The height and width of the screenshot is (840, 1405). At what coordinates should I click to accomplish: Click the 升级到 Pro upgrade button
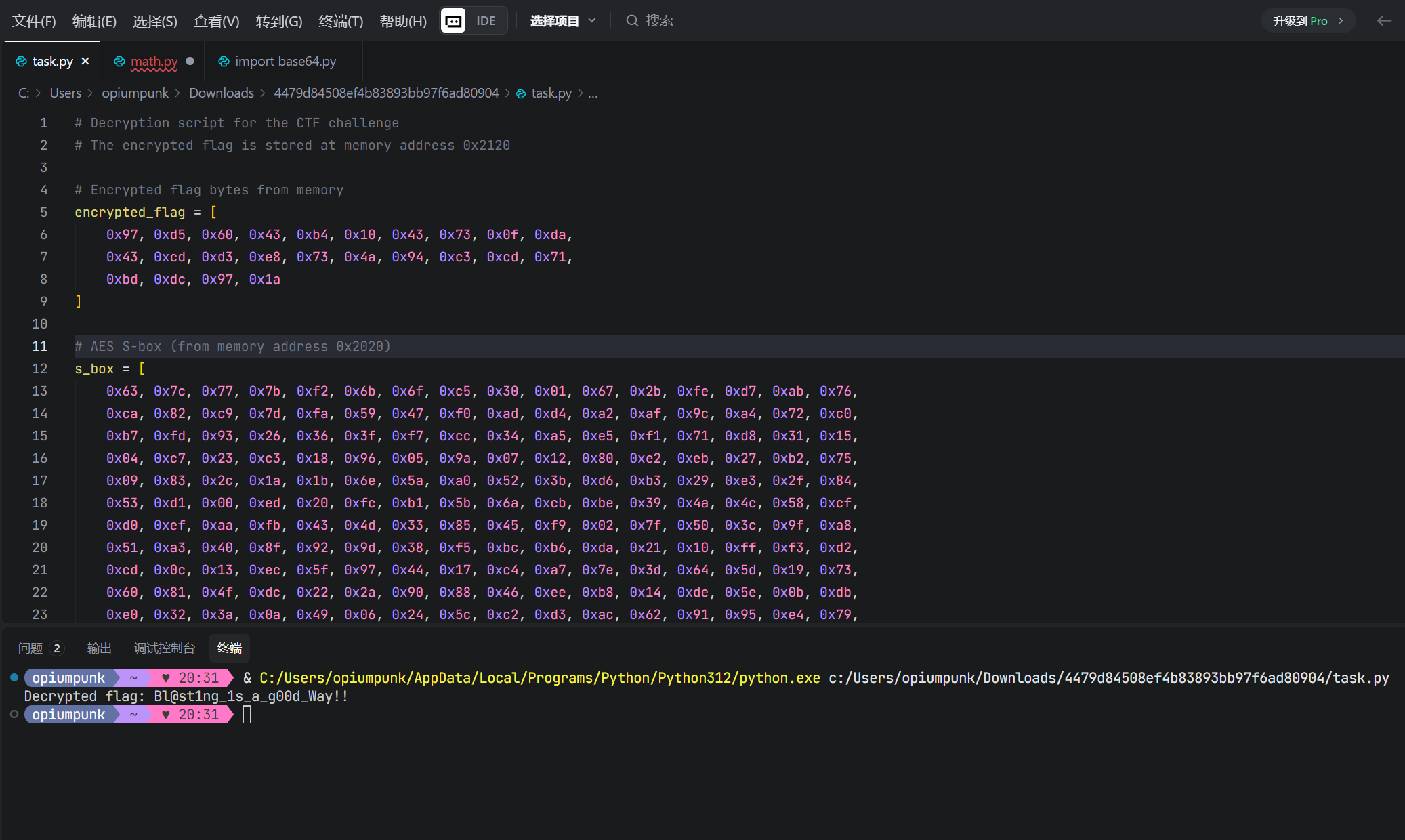[1307, 21]
